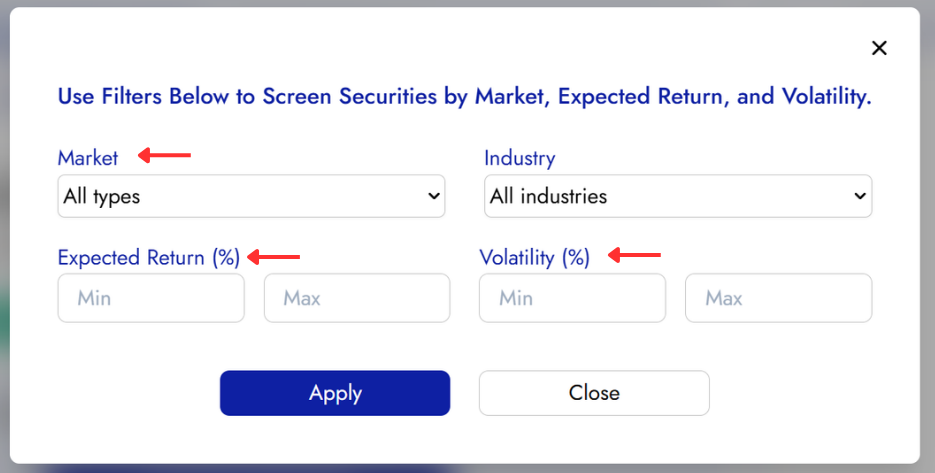Screen dimensions: 935x473
Task: Click the Industry field label
Action: 519,158
